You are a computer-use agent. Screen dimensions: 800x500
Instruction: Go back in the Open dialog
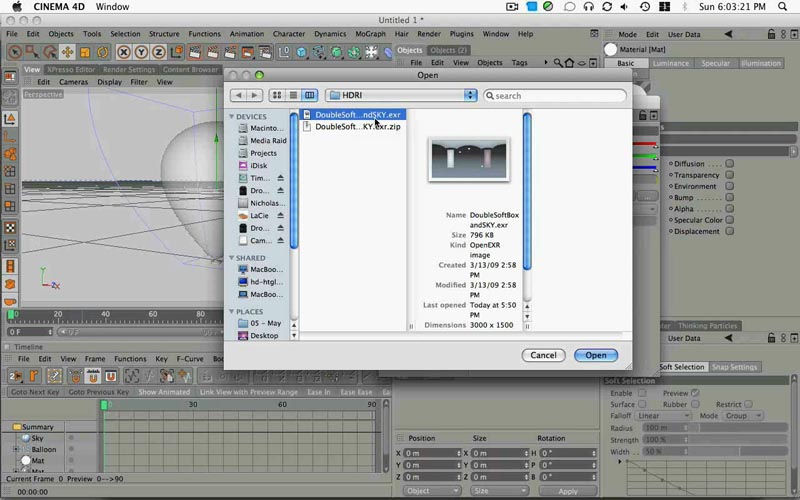pos(238,95)
